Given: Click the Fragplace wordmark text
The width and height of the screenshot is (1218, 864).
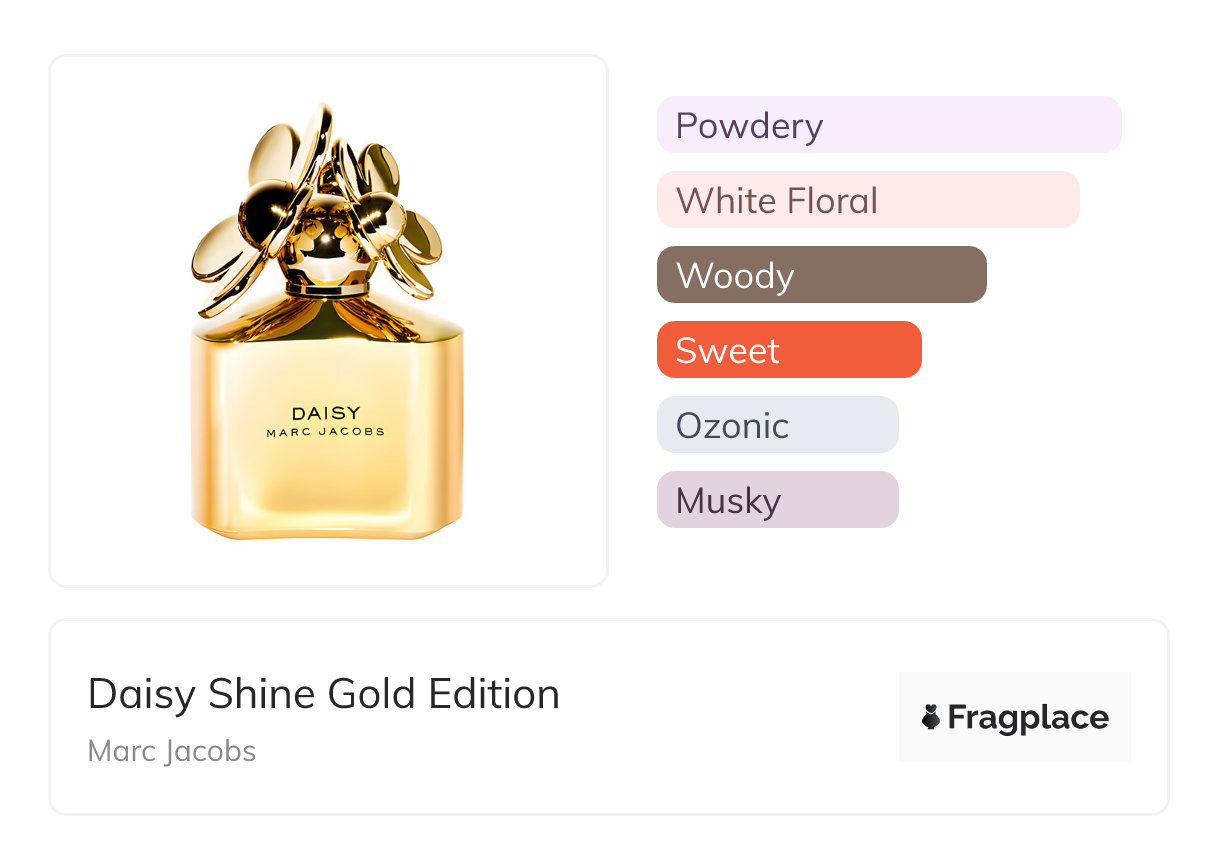Looking at the screenshot, I should point(1028,717).
